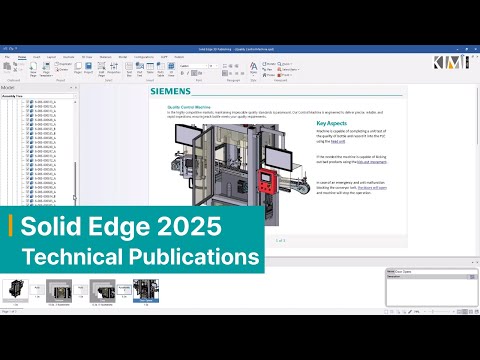Follow the 'doors will open' hyperlink
Viewport: 480px width, 360px height.
point(372,188)
